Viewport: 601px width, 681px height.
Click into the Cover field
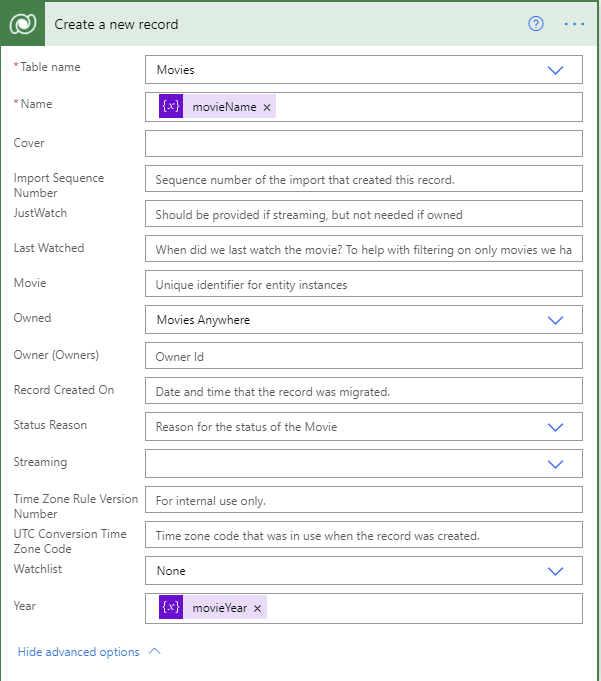(x=364, y=144)
